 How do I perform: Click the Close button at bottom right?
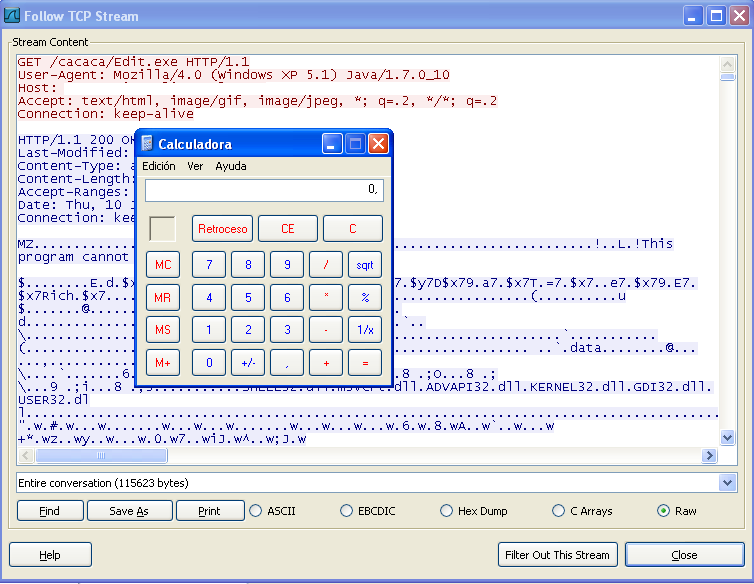(684, 555)
